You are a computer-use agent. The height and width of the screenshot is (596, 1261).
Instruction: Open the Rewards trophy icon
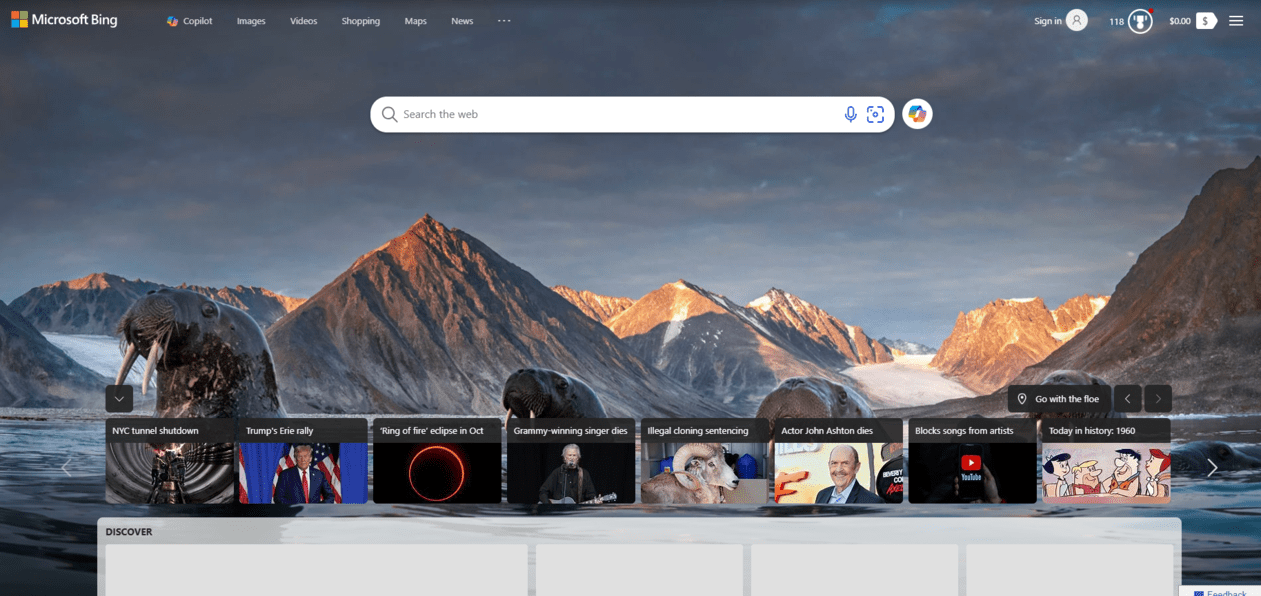click(x=1140, y=21)
